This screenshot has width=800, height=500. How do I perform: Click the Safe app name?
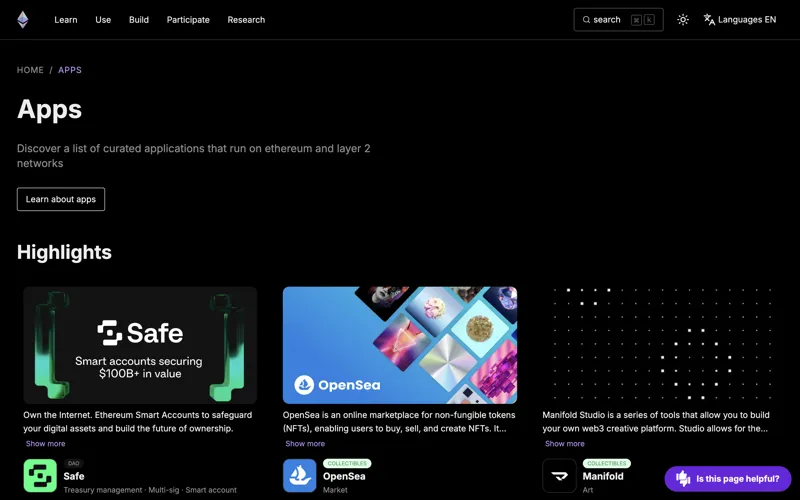click(74, 477)
